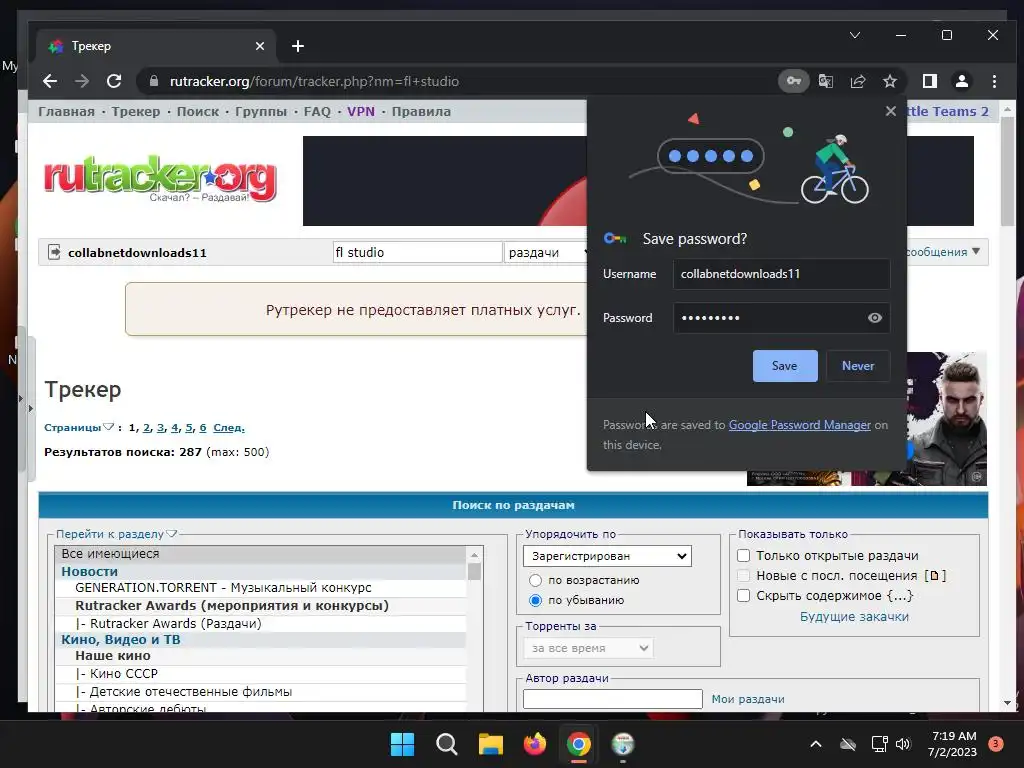Select the по убыванию radio button
The height and width of the screenshot is (768, 1024).
536,600
